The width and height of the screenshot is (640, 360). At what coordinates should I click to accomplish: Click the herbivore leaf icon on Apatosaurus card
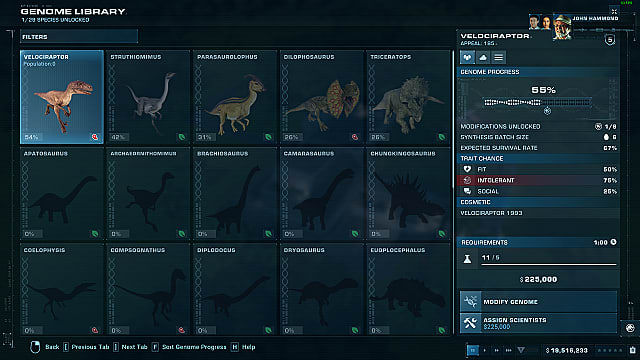coord(95,234)
